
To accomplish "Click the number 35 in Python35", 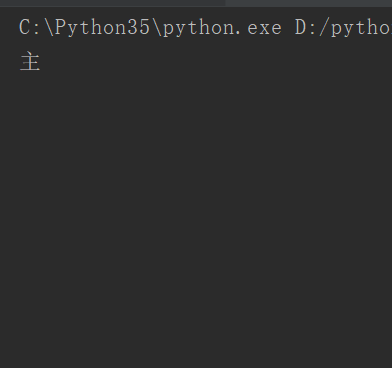I will coord(138,27).
